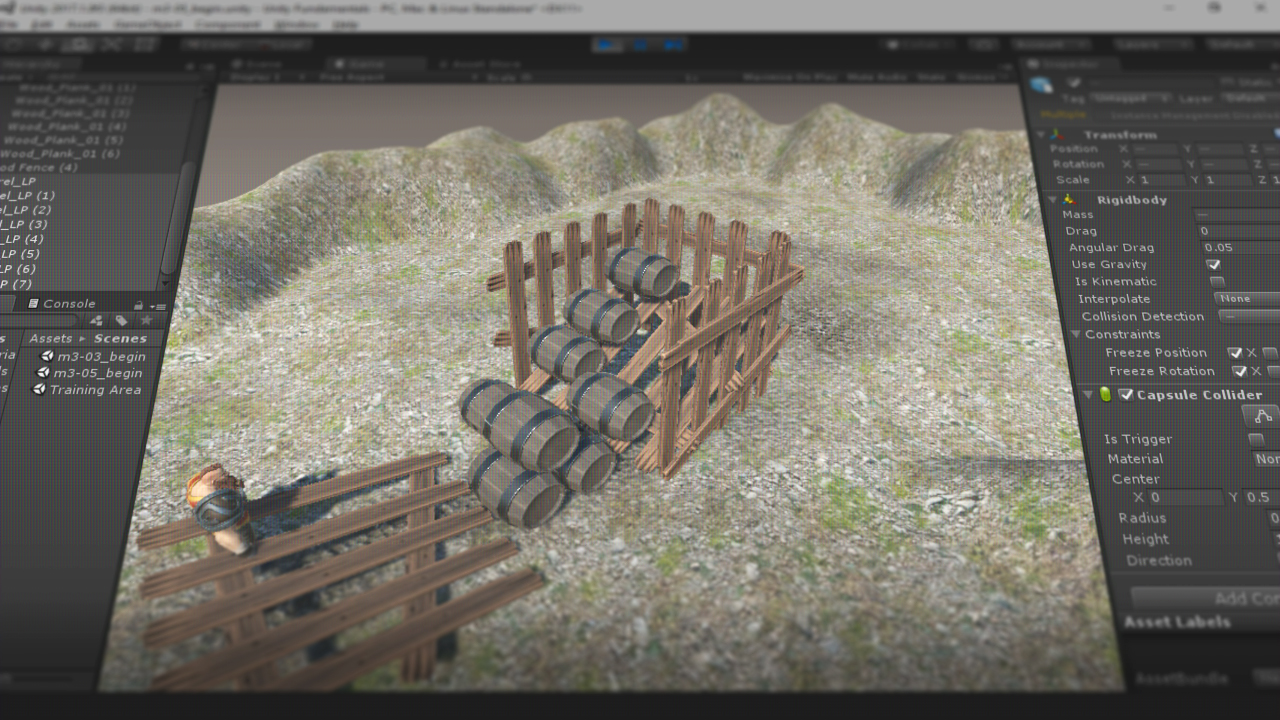Click the label tag icon in Project panel

click(121, 320)
